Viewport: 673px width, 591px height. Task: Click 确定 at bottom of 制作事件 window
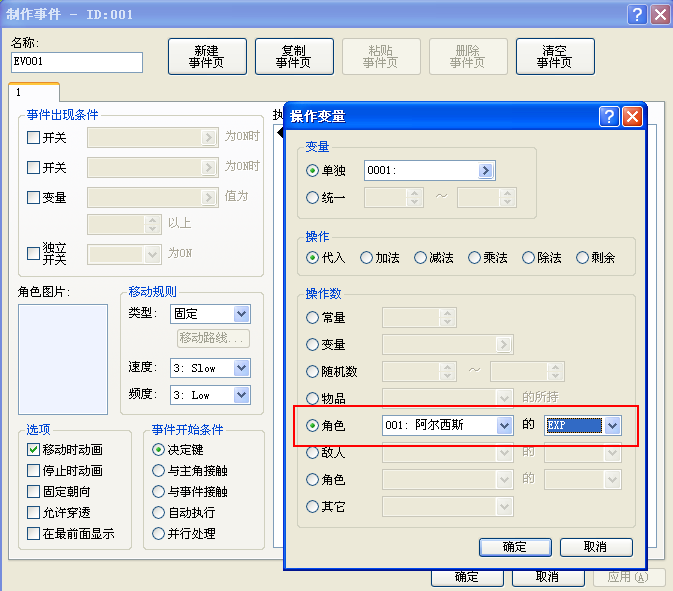coord(467,578)
